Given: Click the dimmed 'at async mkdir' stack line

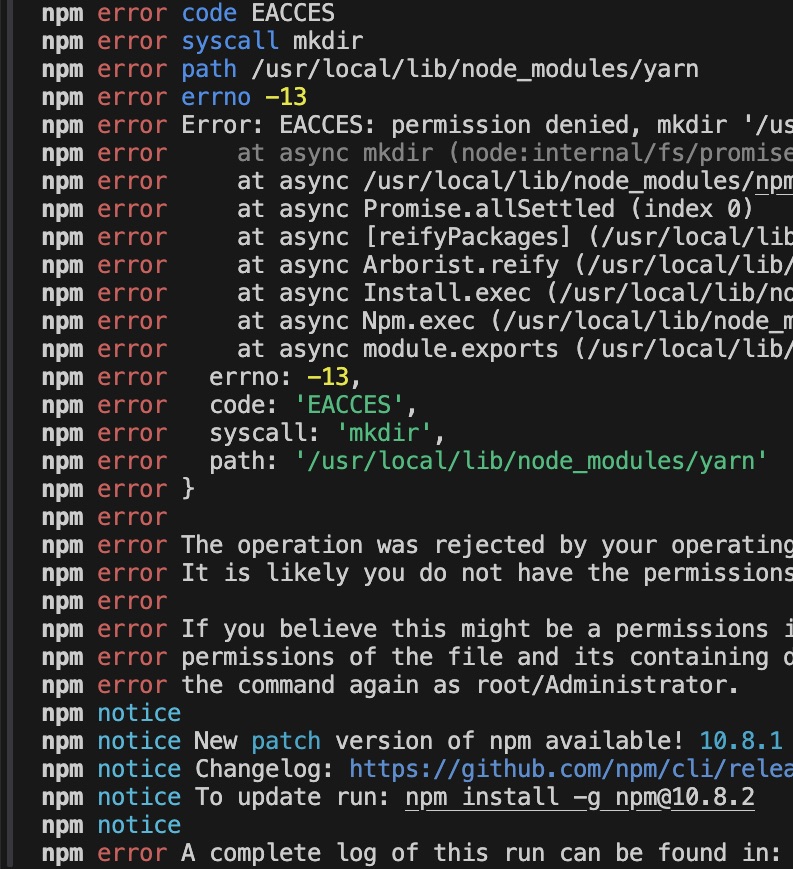Looking at the screenshot, I should point(417,154).
